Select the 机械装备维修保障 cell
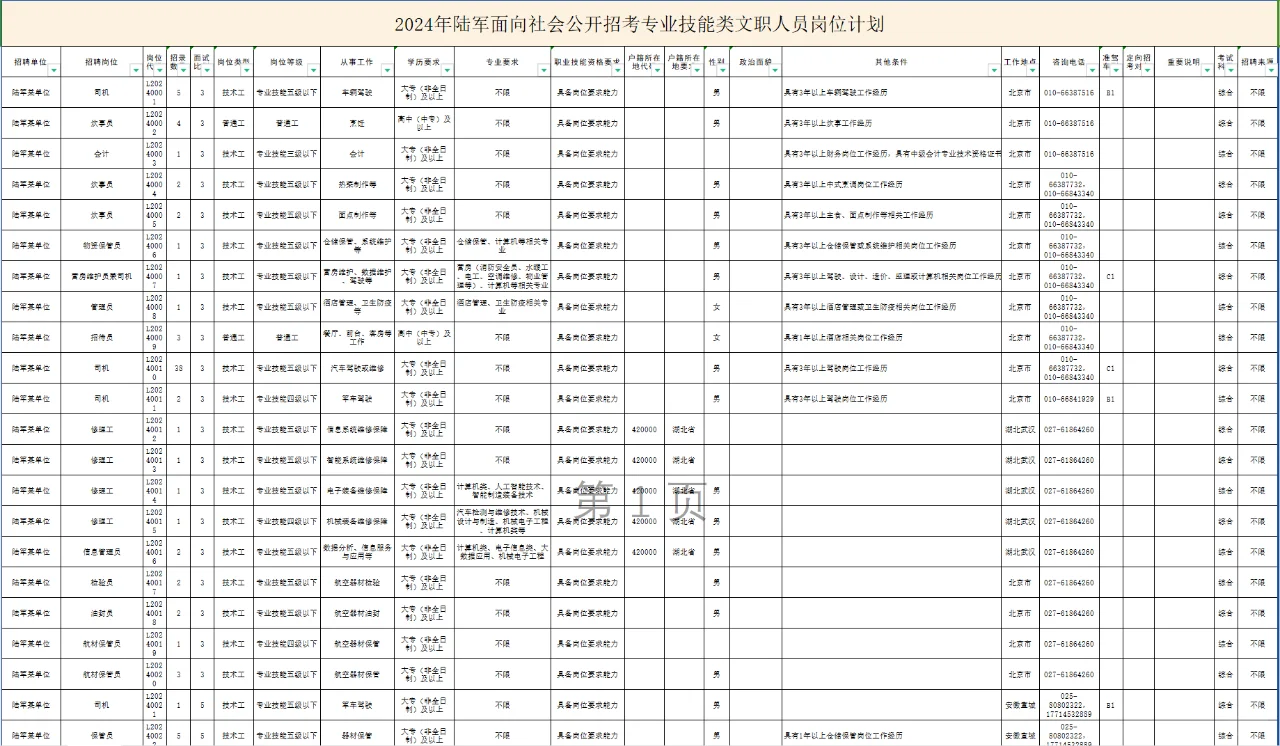This screenshot has height=746, width=1280. click(357, 521)
